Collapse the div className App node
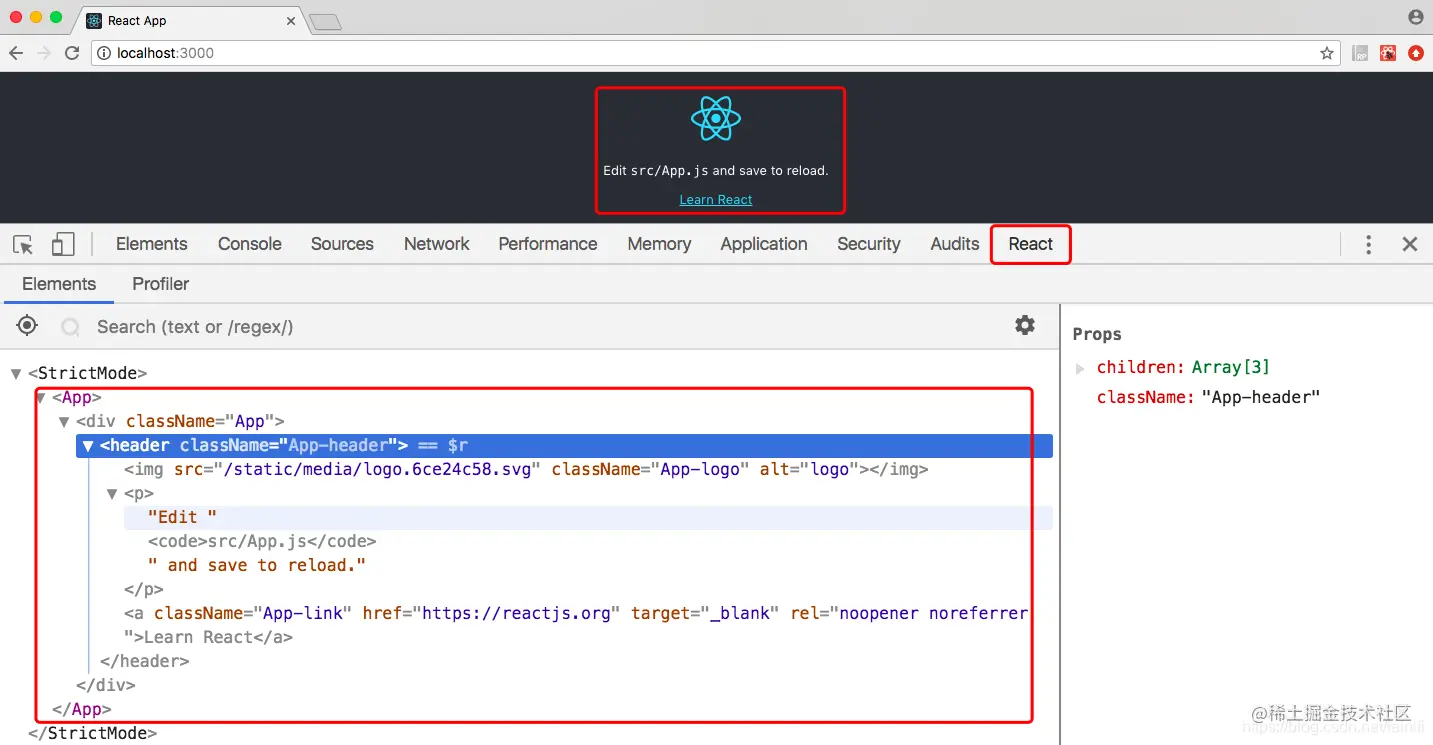Viewport: 1433px width, 745px height. (x=65, y=422)
